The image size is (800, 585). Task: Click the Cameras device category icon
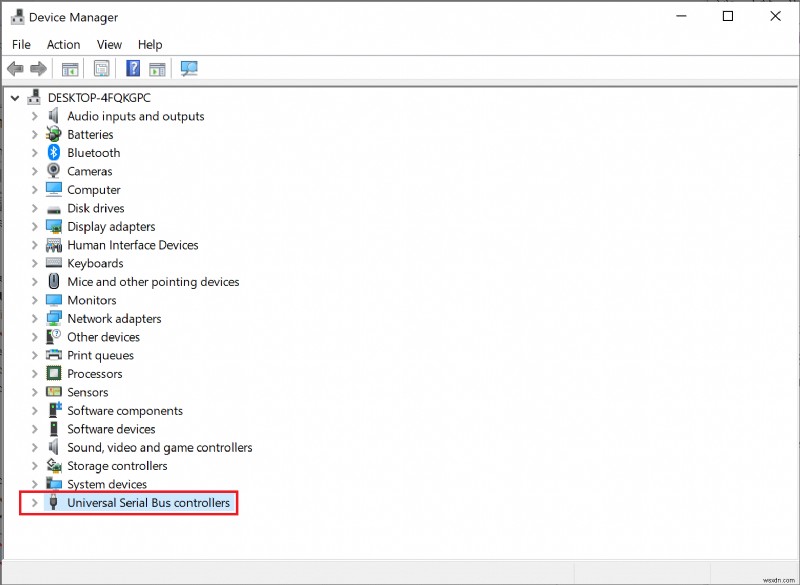(52, 171)
